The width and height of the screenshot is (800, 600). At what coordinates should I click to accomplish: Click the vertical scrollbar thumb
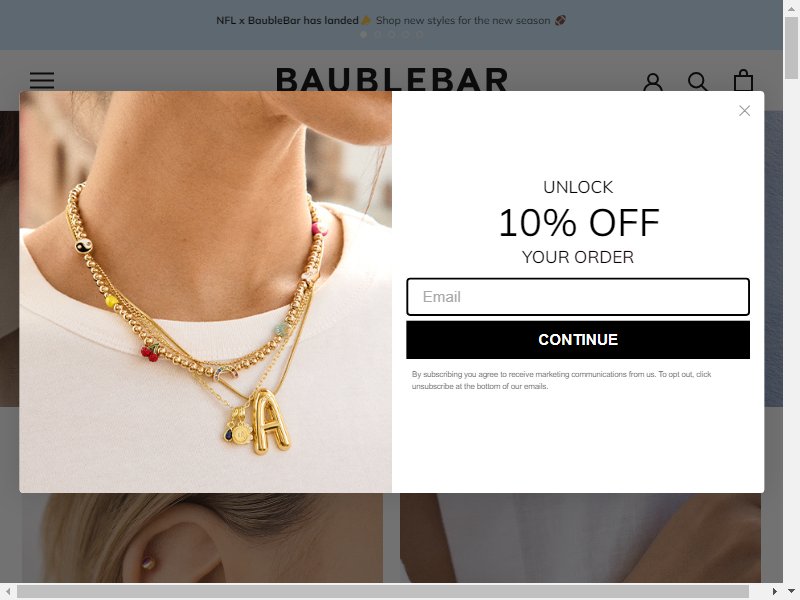tap(791, 48)
